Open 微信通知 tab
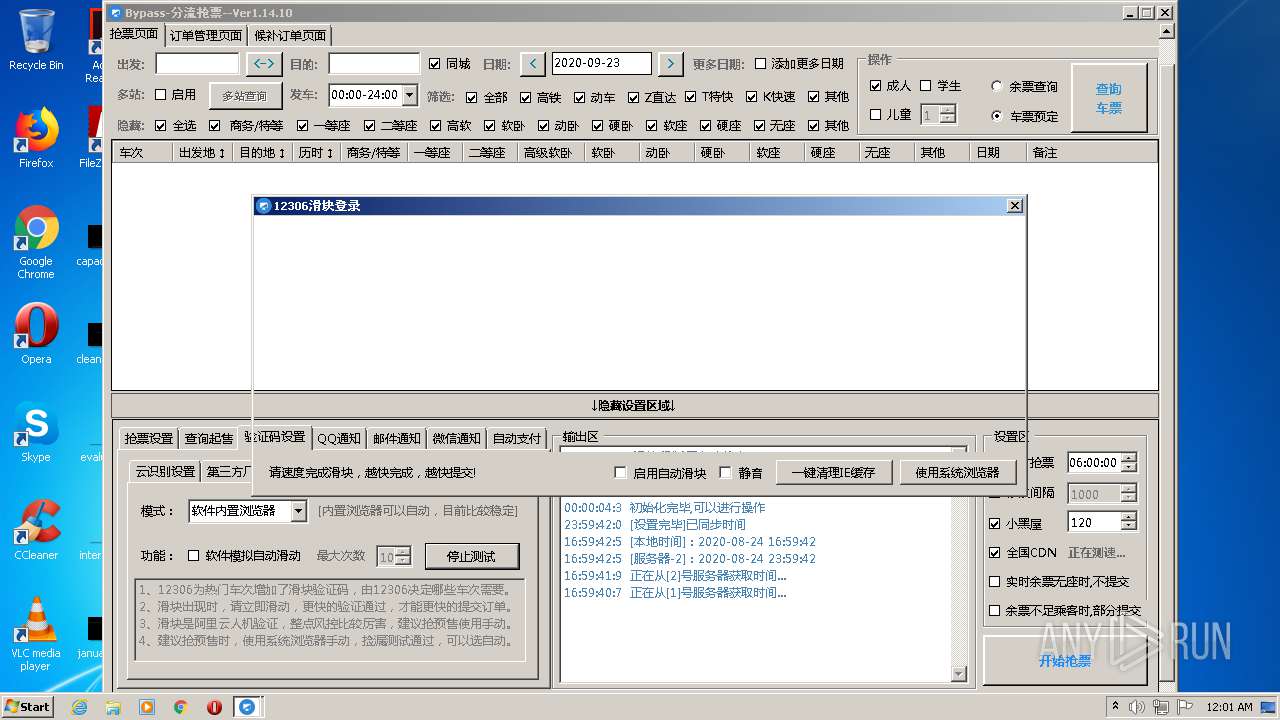The image size is (1280, 720). pyautogui.click(x=457, y=438)
